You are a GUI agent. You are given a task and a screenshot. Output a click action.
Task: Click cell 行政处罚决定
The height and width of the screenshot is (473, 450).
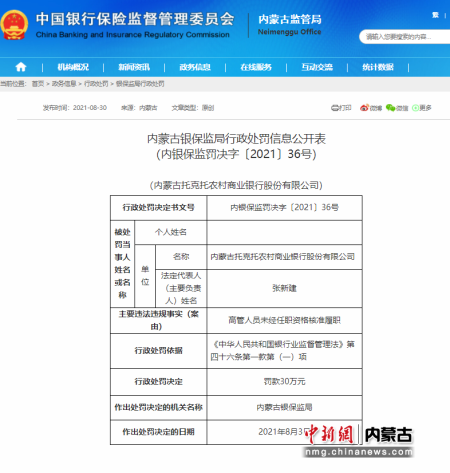coord(158,382)
